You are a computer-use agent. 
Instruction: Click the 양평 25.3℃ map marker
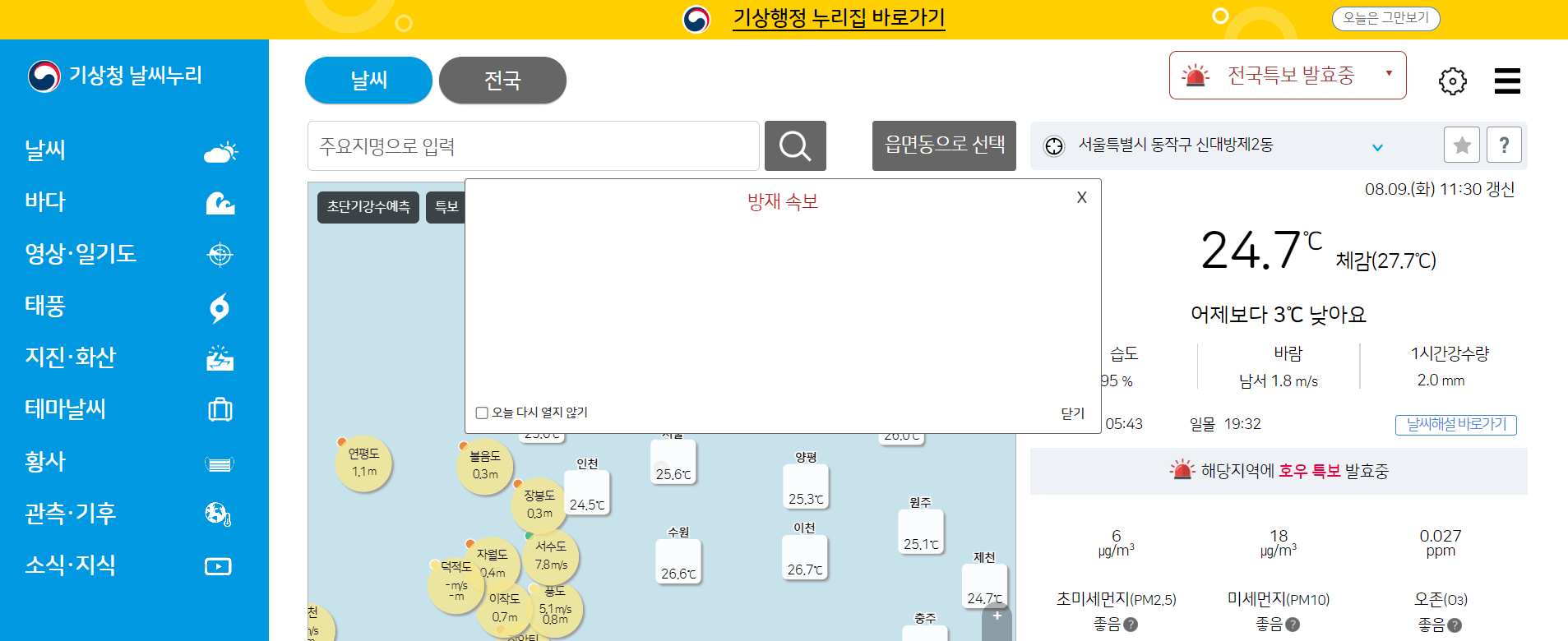pyautogui.click(x=806, y=487)
